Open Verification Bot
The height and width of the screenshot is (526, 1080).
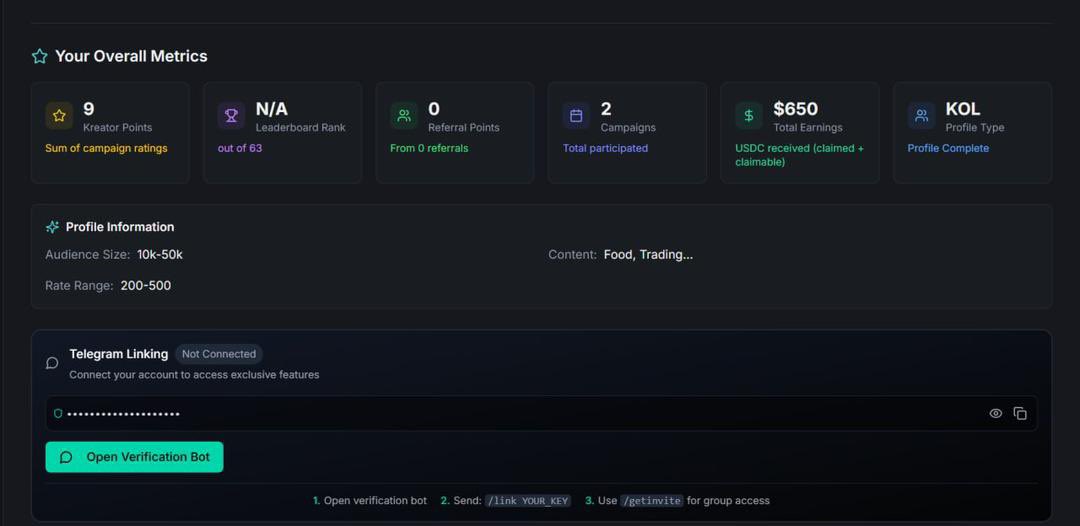(134, 457)
